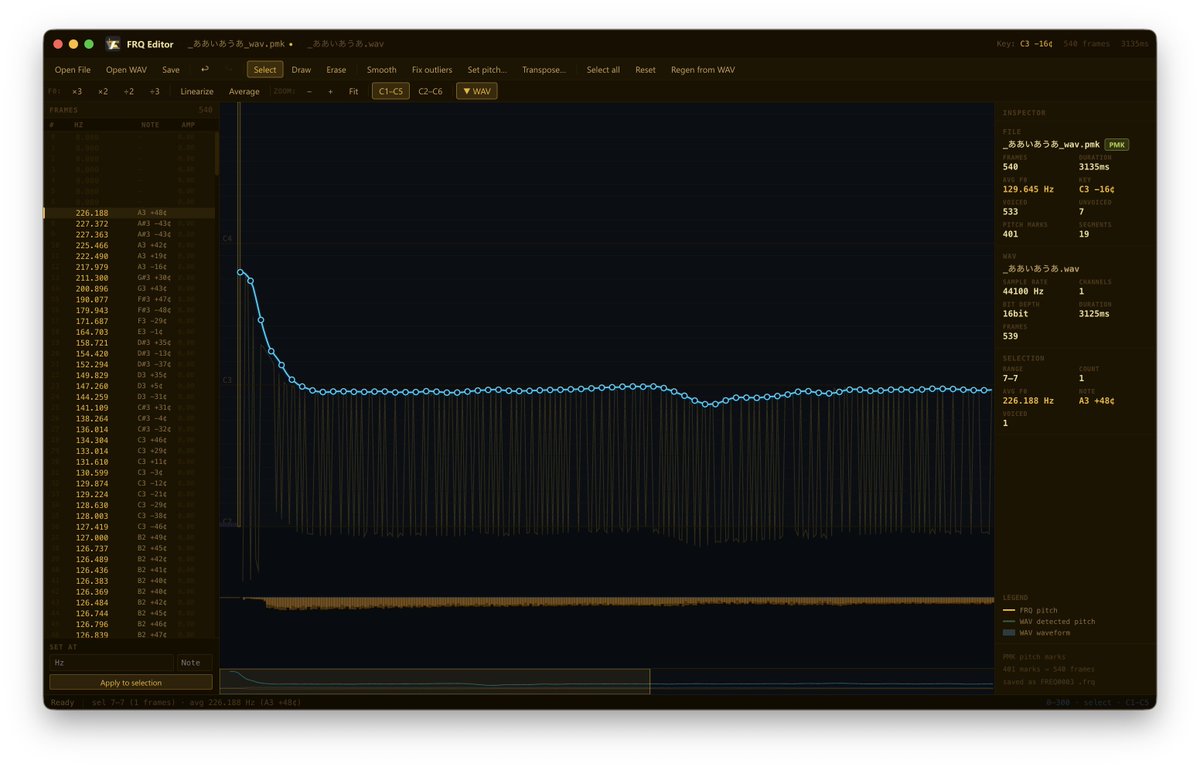Multiply F0 by three with ×3
This screenshot has width=1200, height=767.
click(77, 91)
